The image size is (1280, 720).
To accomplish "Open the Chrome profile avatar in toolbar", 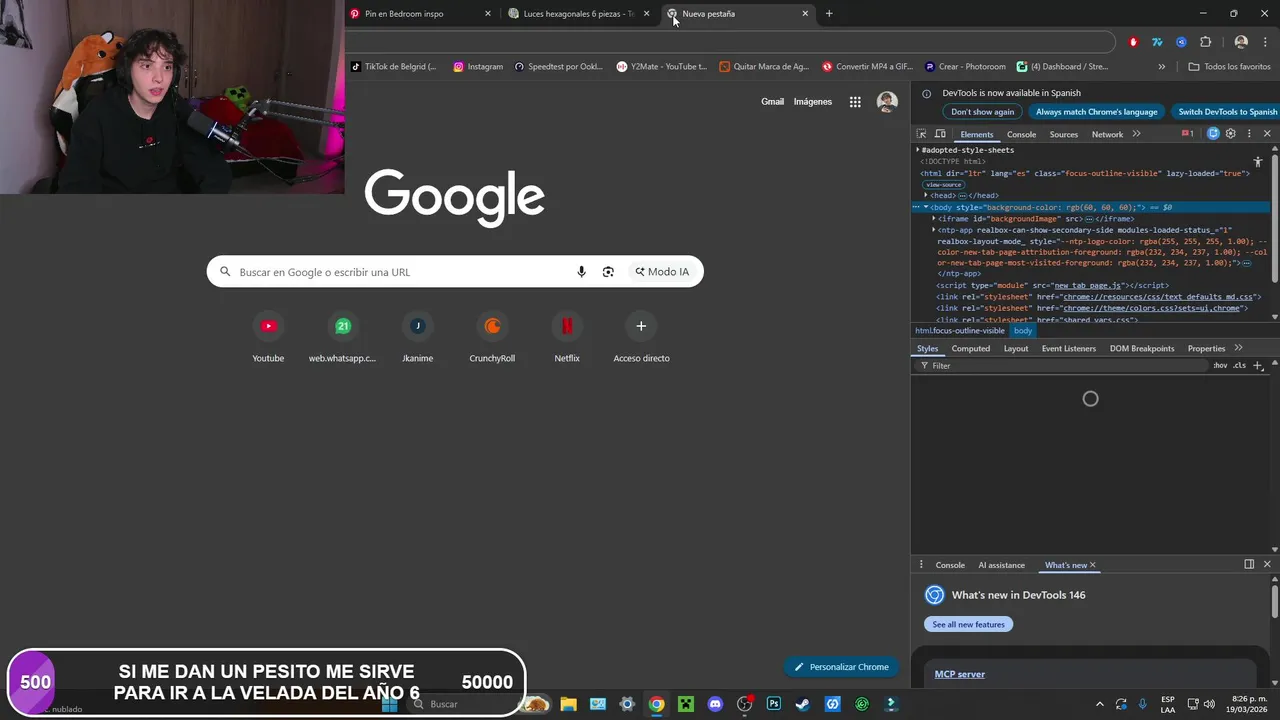I will point(1241,42).
